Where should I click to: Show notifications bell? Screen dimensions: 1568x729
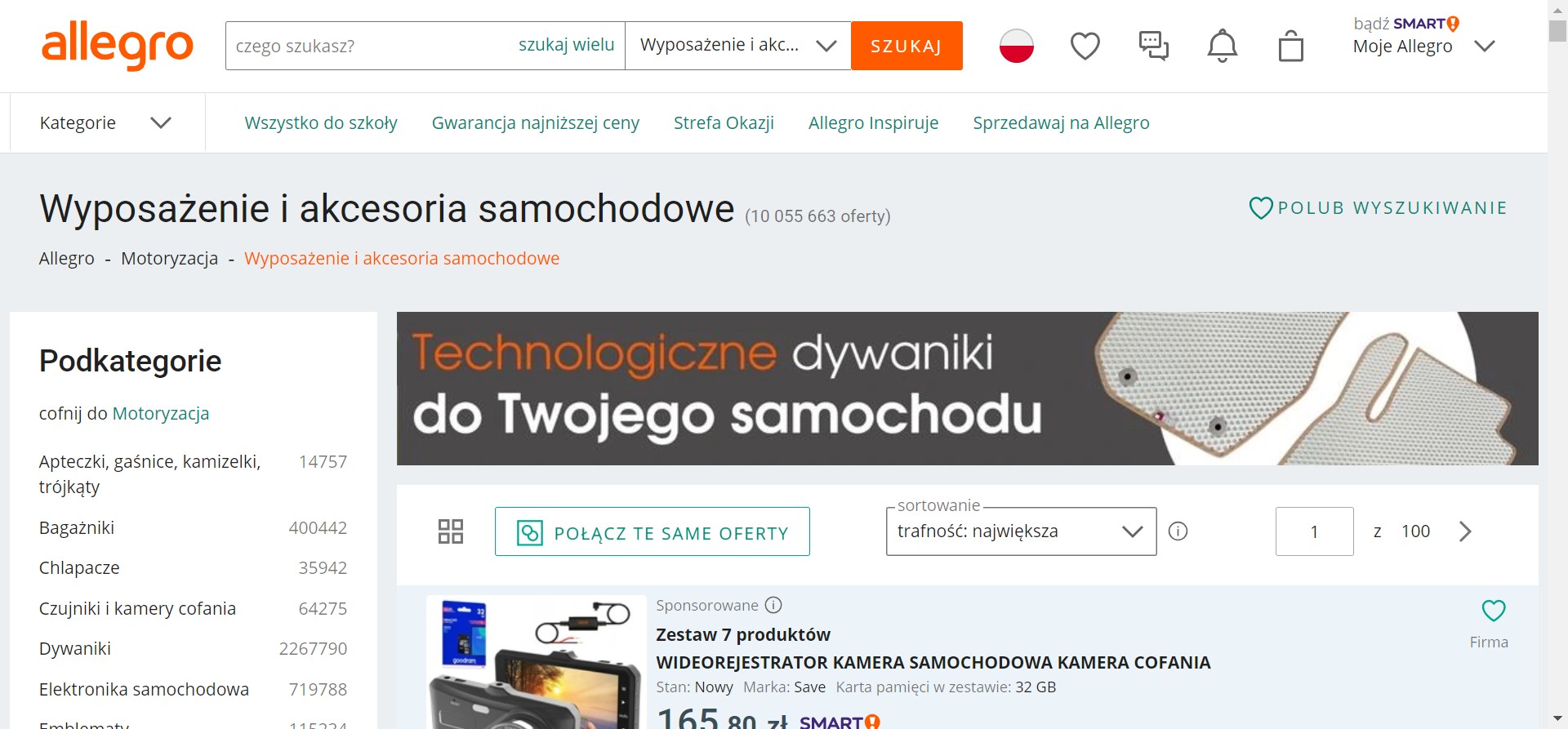pos(1223,46)
